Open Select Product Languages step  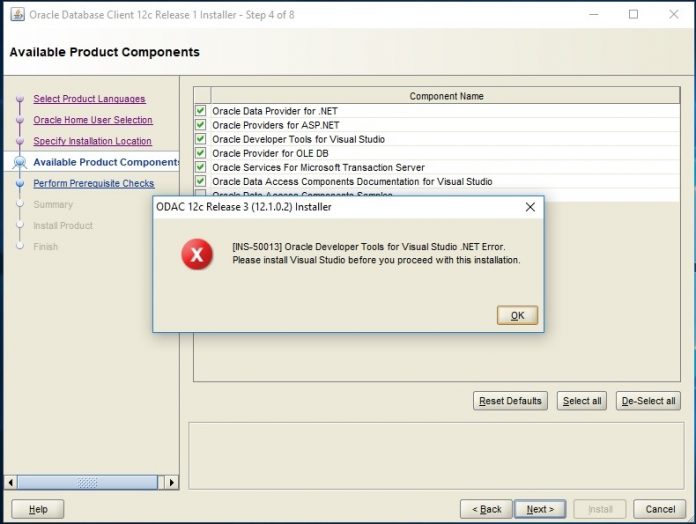pos(89,98)
